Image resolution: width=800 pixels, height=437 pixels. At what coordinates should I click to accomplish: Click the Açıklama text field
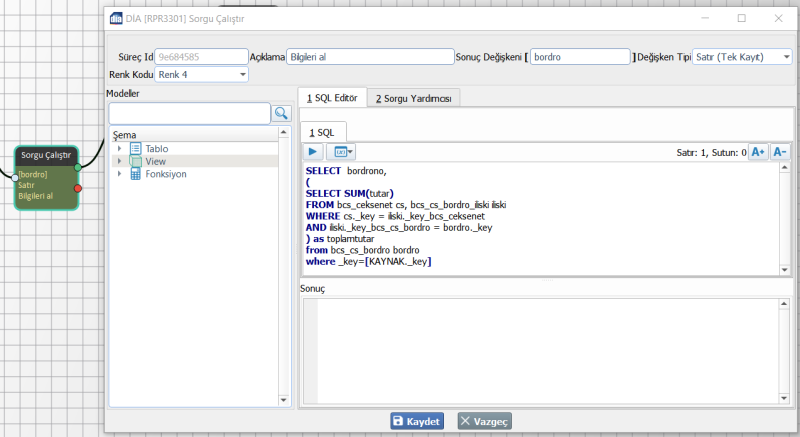click(369, 57)
